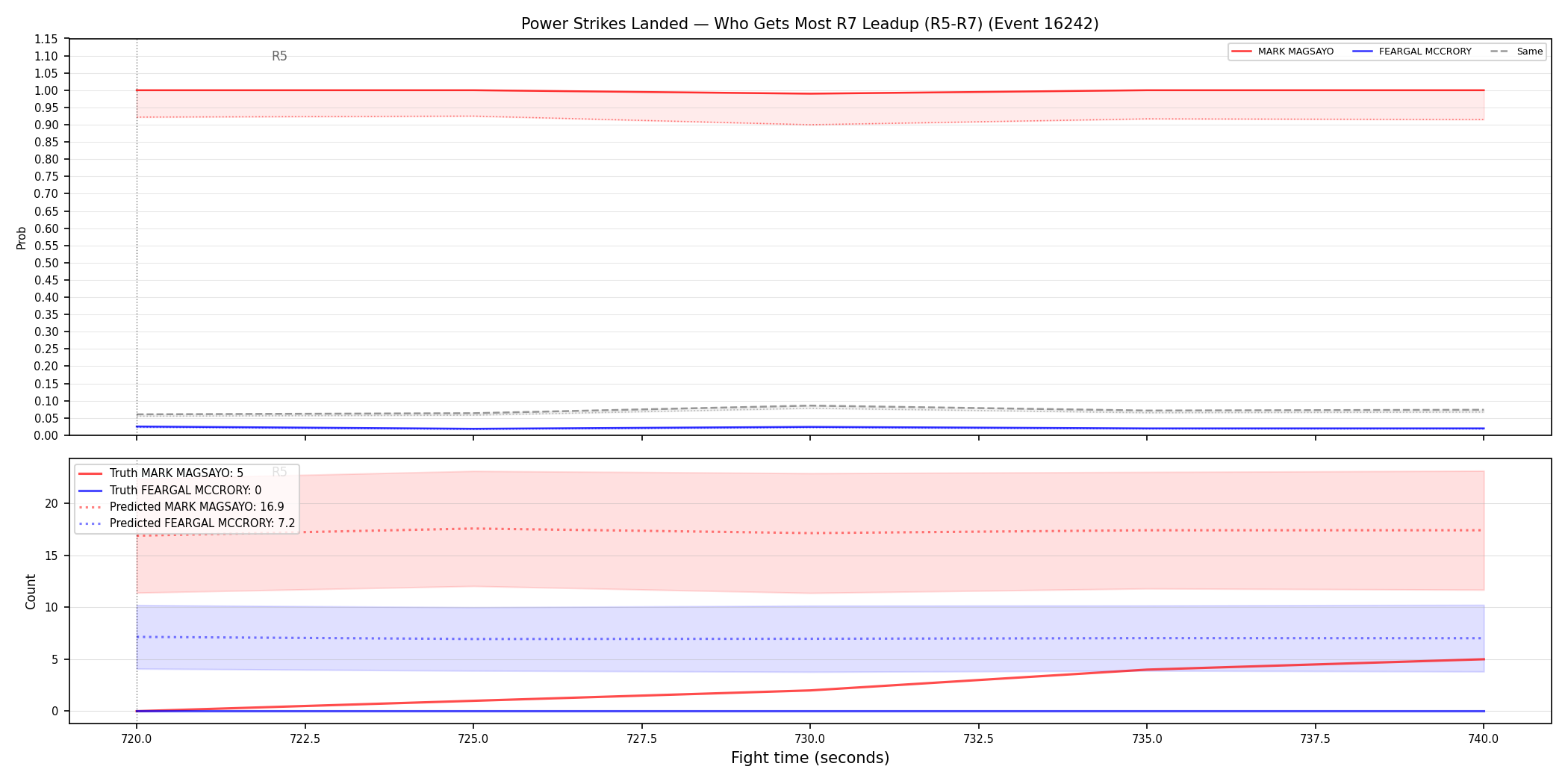The height and width of the screenshot is (784, 1568).
Task: Click the Prob axis tick '0.50'
Action: [x=46, y=263]
